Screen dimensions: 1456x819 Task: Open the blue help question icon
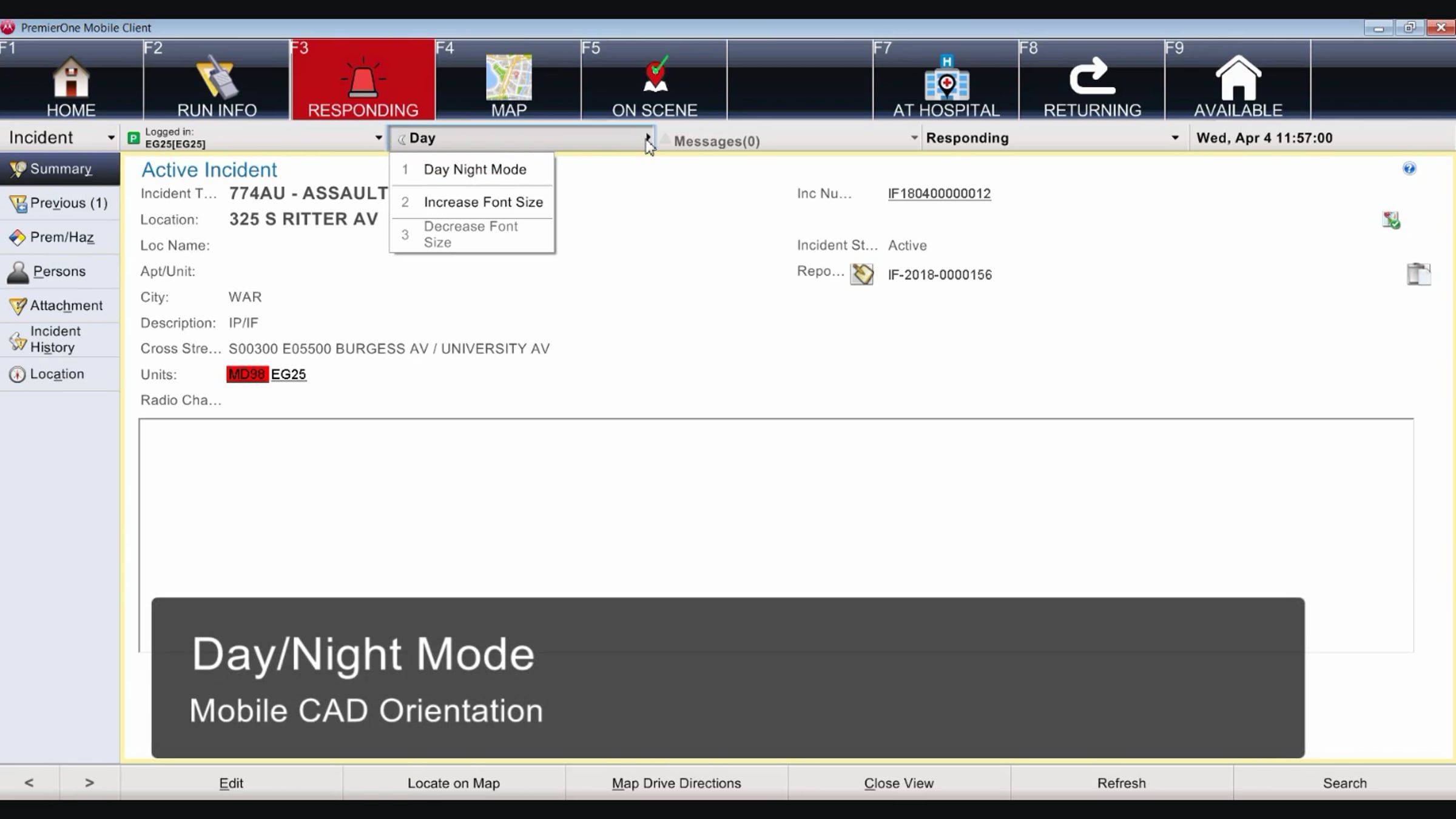pos(1409,169)
